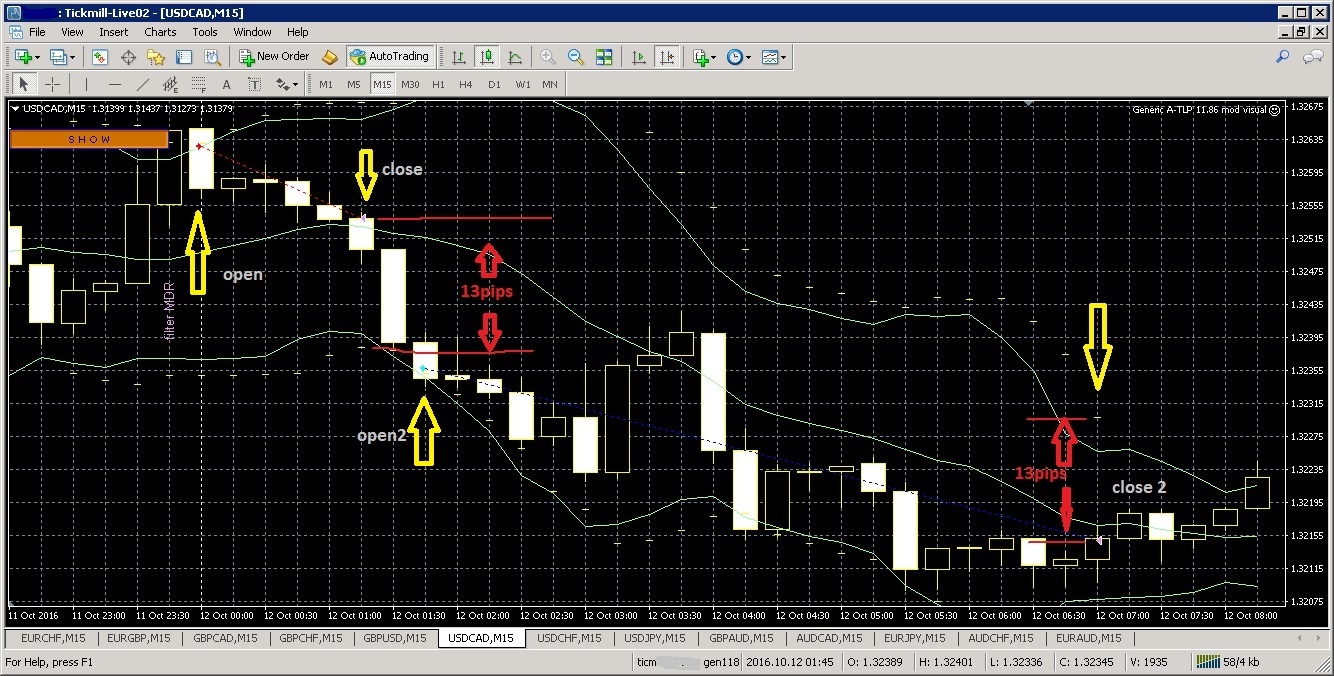
Task: Open the Strategy Tester icon
Action: tap(211, 57)
